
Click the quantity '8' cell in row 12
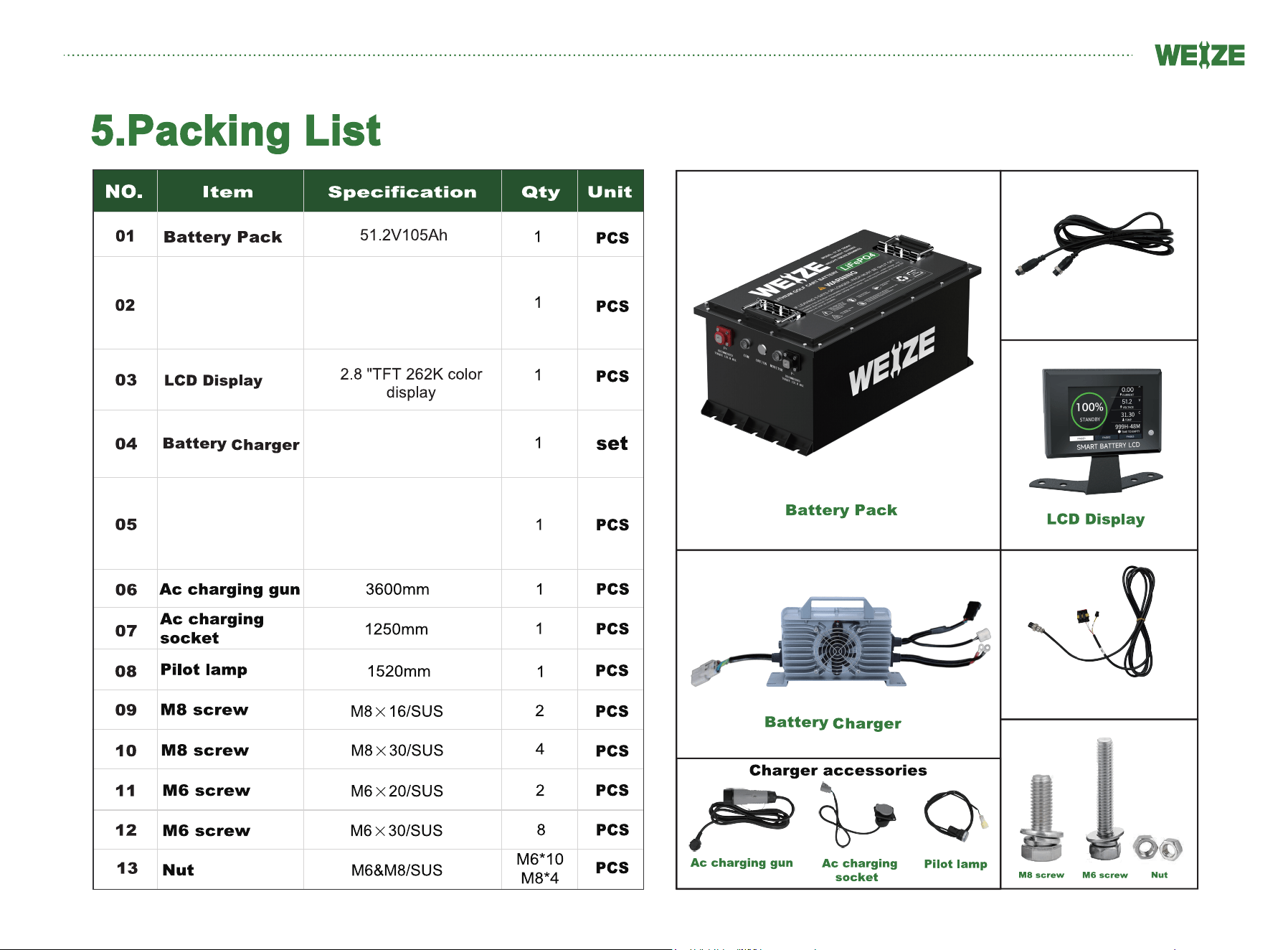[x=541, y=829]
